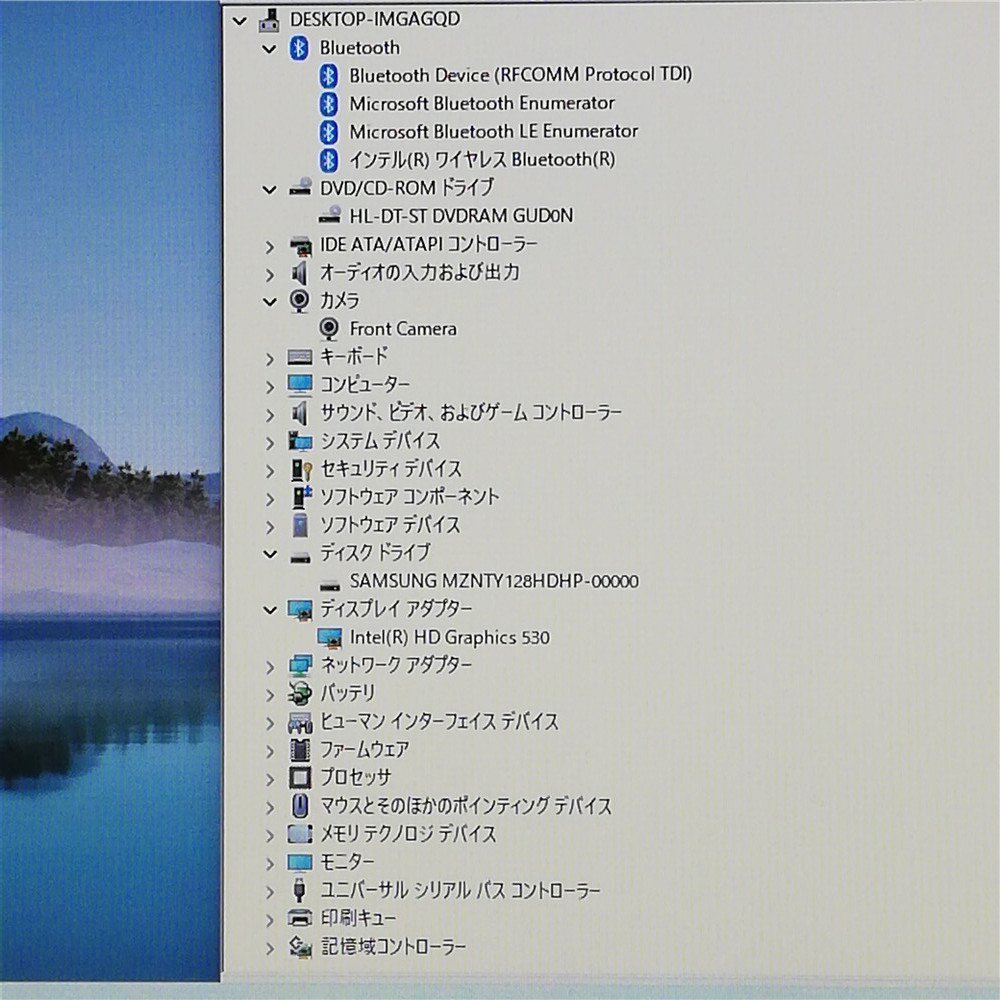Expand the IDE ATA/ATAPI コントローラー category
This screenshot has height=1000, width=1000.
(x=269, y=243)
